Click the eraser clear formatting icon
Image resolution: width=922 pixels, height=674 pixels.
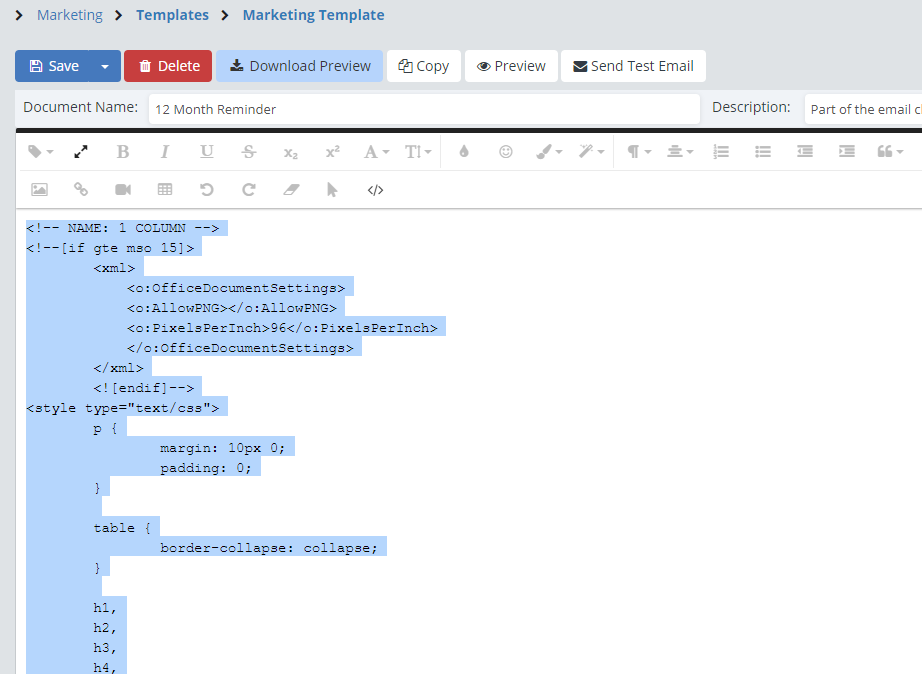coord(291,190)
